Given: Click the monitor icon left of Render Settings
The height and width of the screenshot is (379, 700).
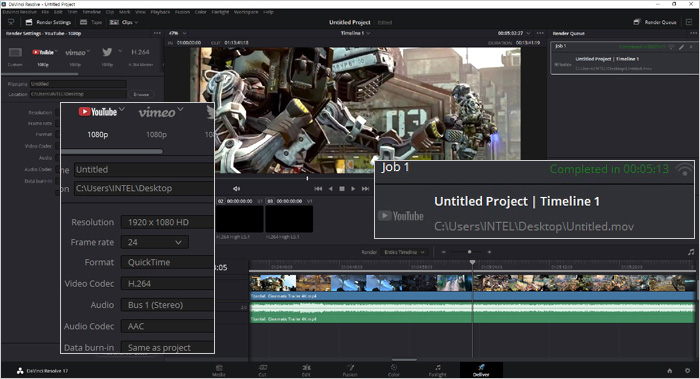Looking at the screenshot, I should [11, 22].
